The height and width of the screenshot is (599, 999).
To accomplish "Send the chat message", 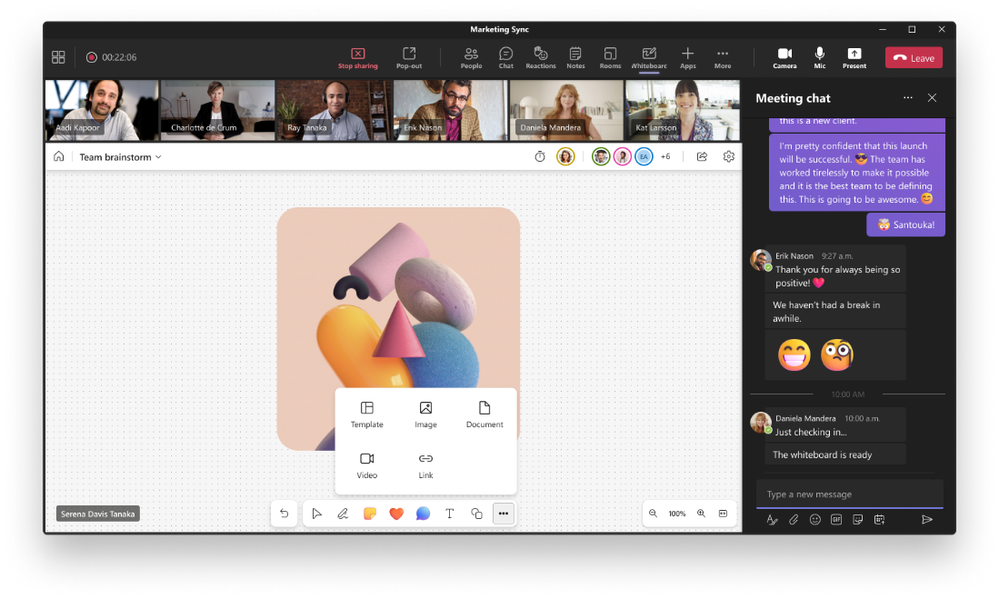I will 927,520.
